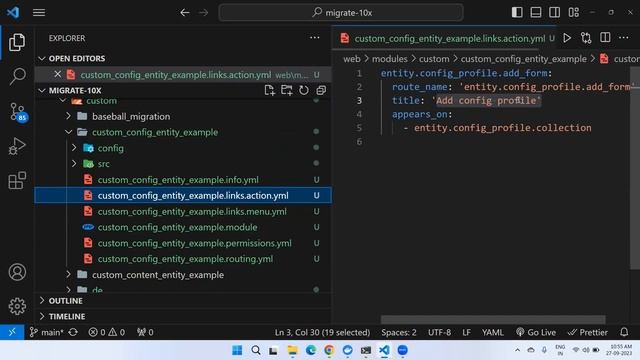Change encoding via UTF-8
This screenshot has width=640, height=360.
click(x=439, y=332)
